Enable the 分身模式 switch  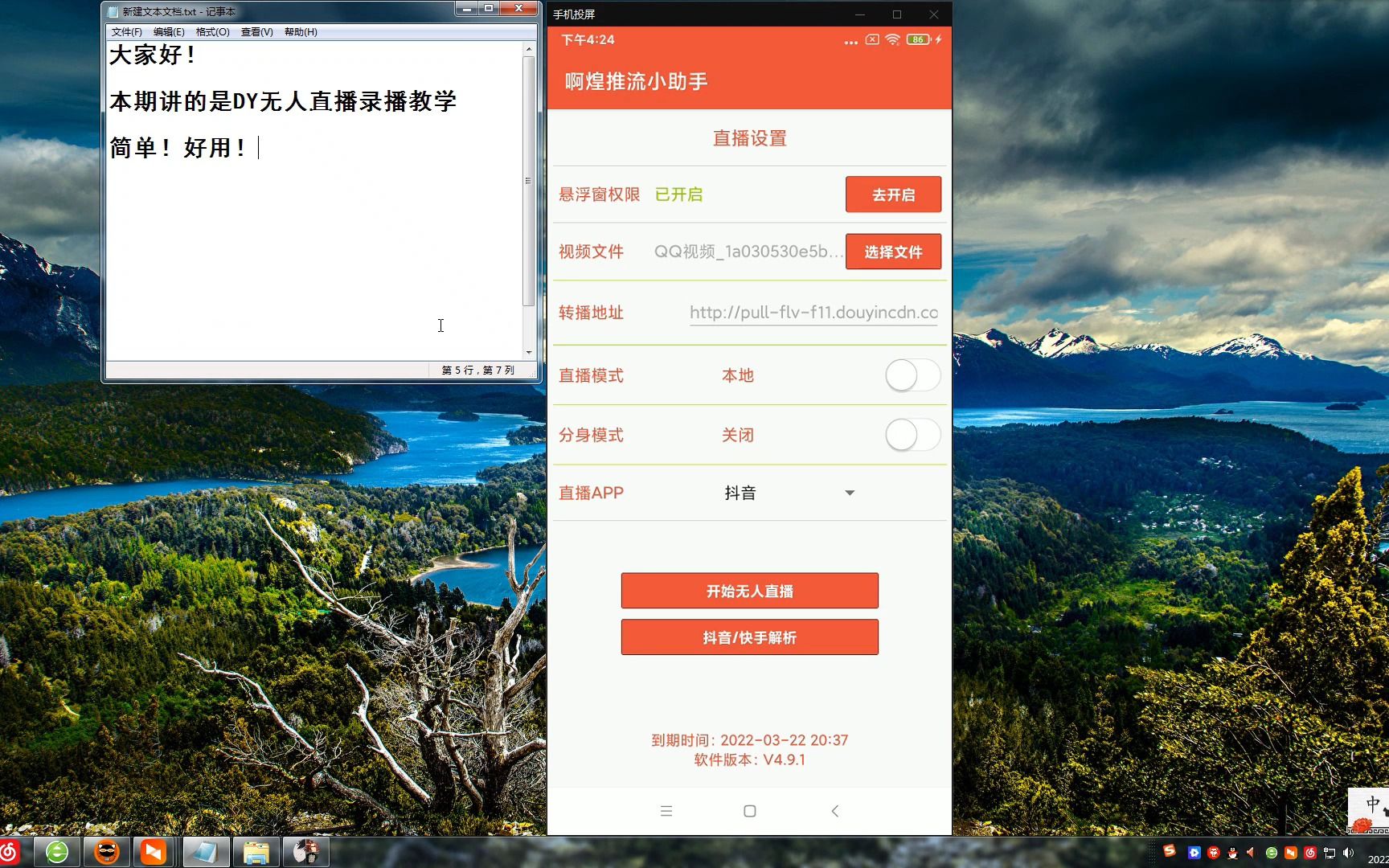pos(912,435)
